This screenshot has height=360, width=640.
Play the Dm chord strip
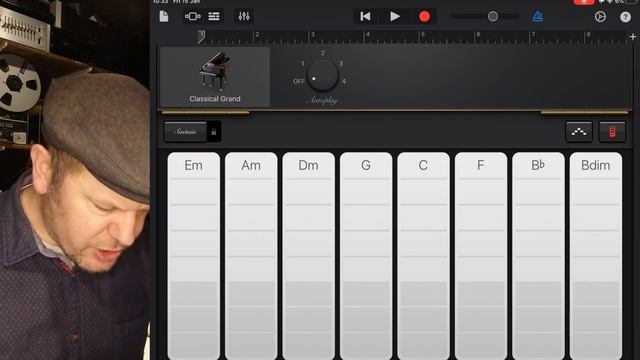(309, 256)
